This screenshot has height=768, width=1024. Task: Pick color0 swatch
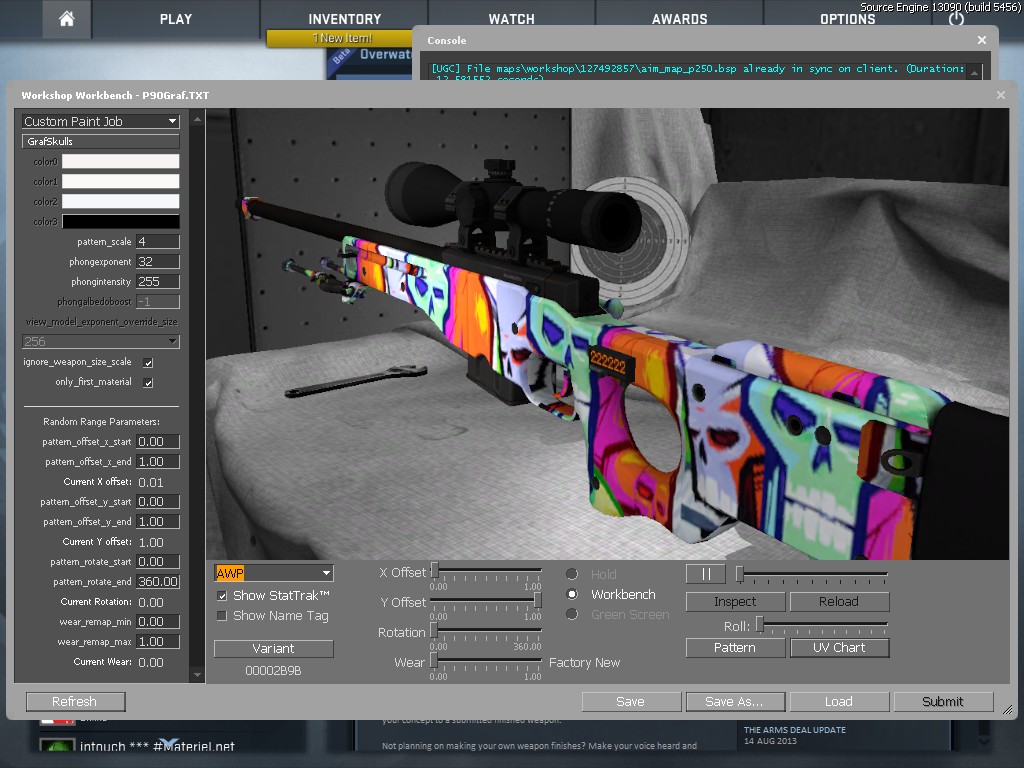click(120, 161)
